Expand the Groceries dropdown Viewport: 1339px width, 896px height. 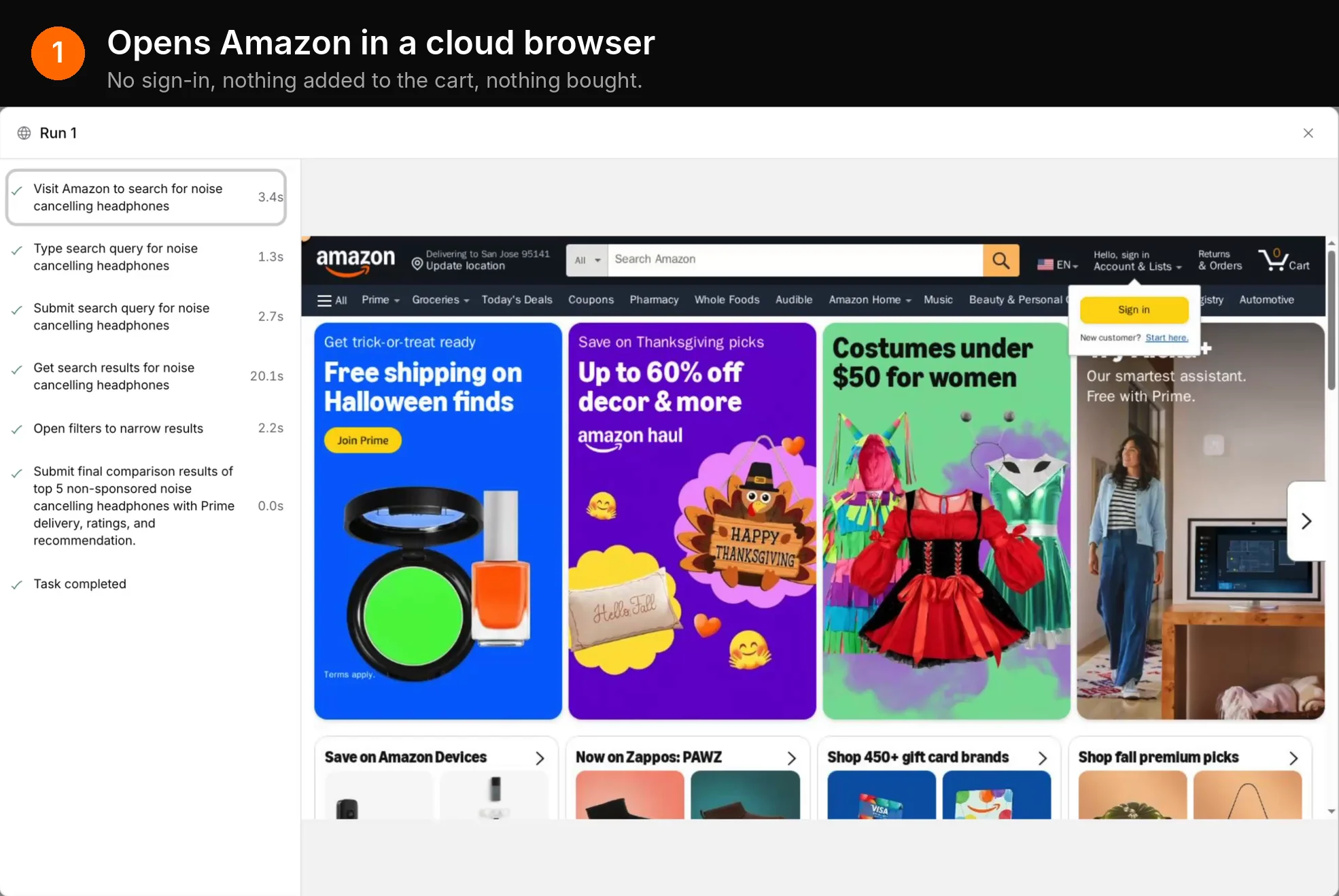pos(440,300)
